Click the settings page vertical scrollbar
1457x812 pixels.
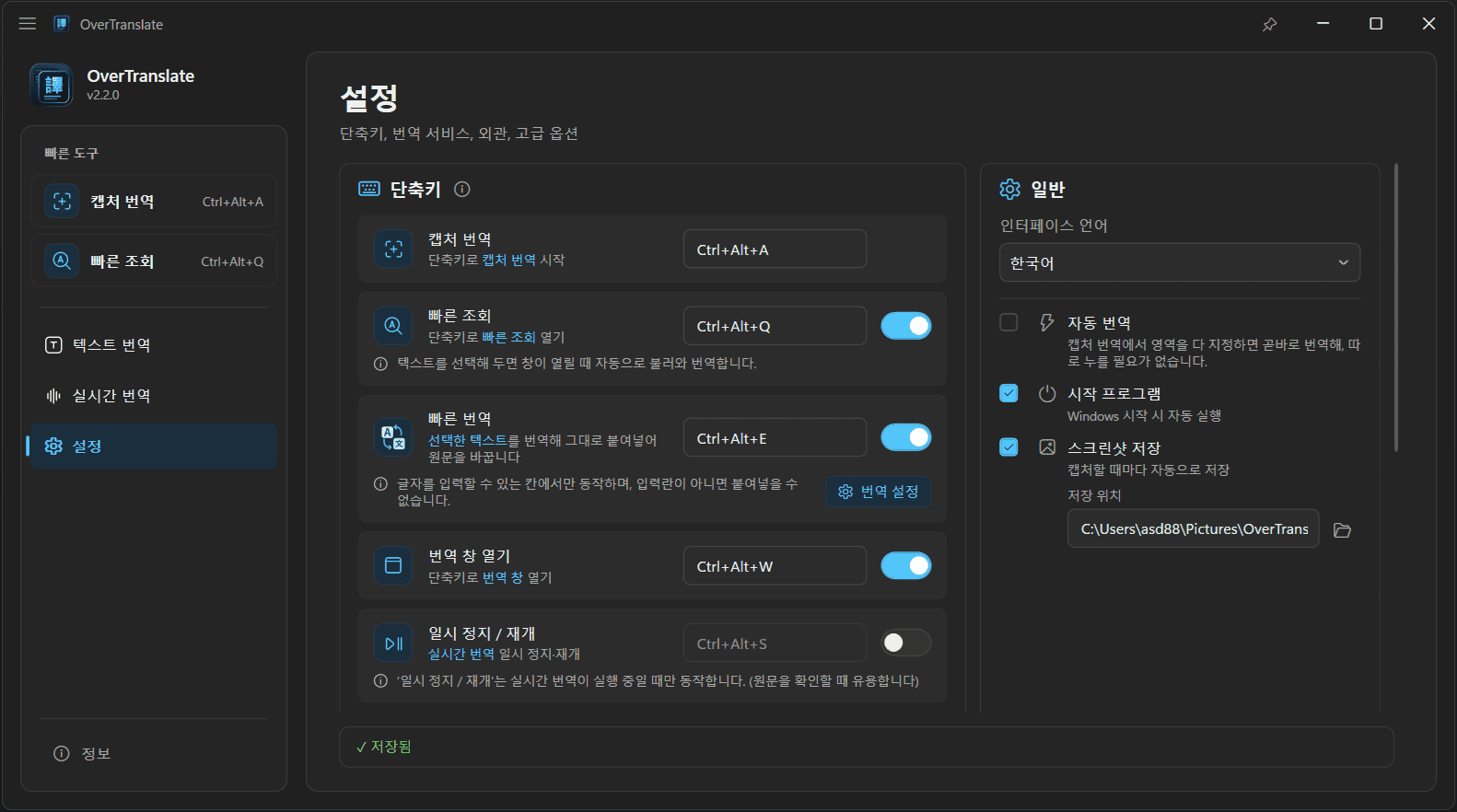point(1396,307)
